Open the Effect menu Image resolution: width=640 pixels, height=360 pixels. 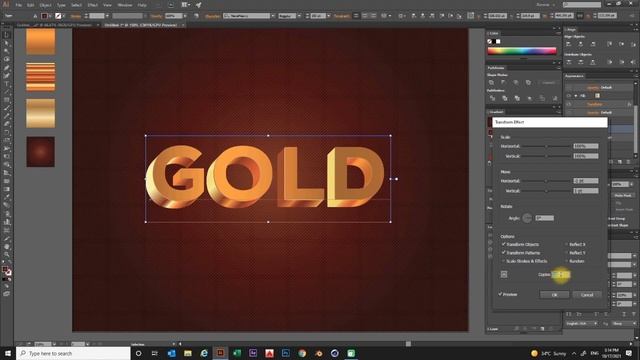pyautogui.click(x=93, y=5)
